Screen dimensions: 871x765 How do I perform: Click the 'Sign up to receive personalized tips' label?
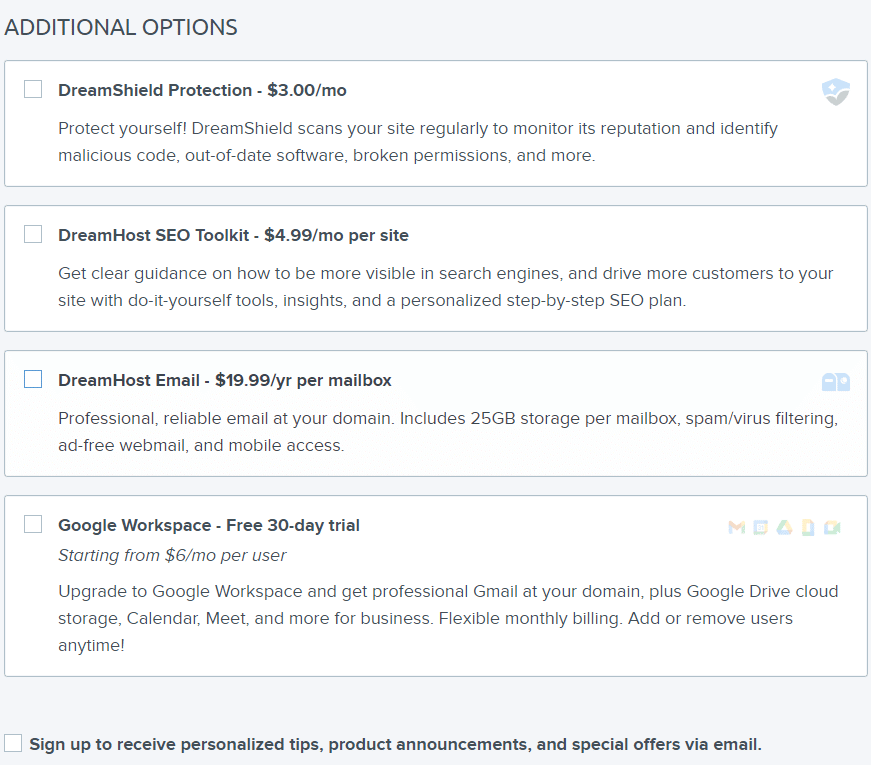pos(396,744)
